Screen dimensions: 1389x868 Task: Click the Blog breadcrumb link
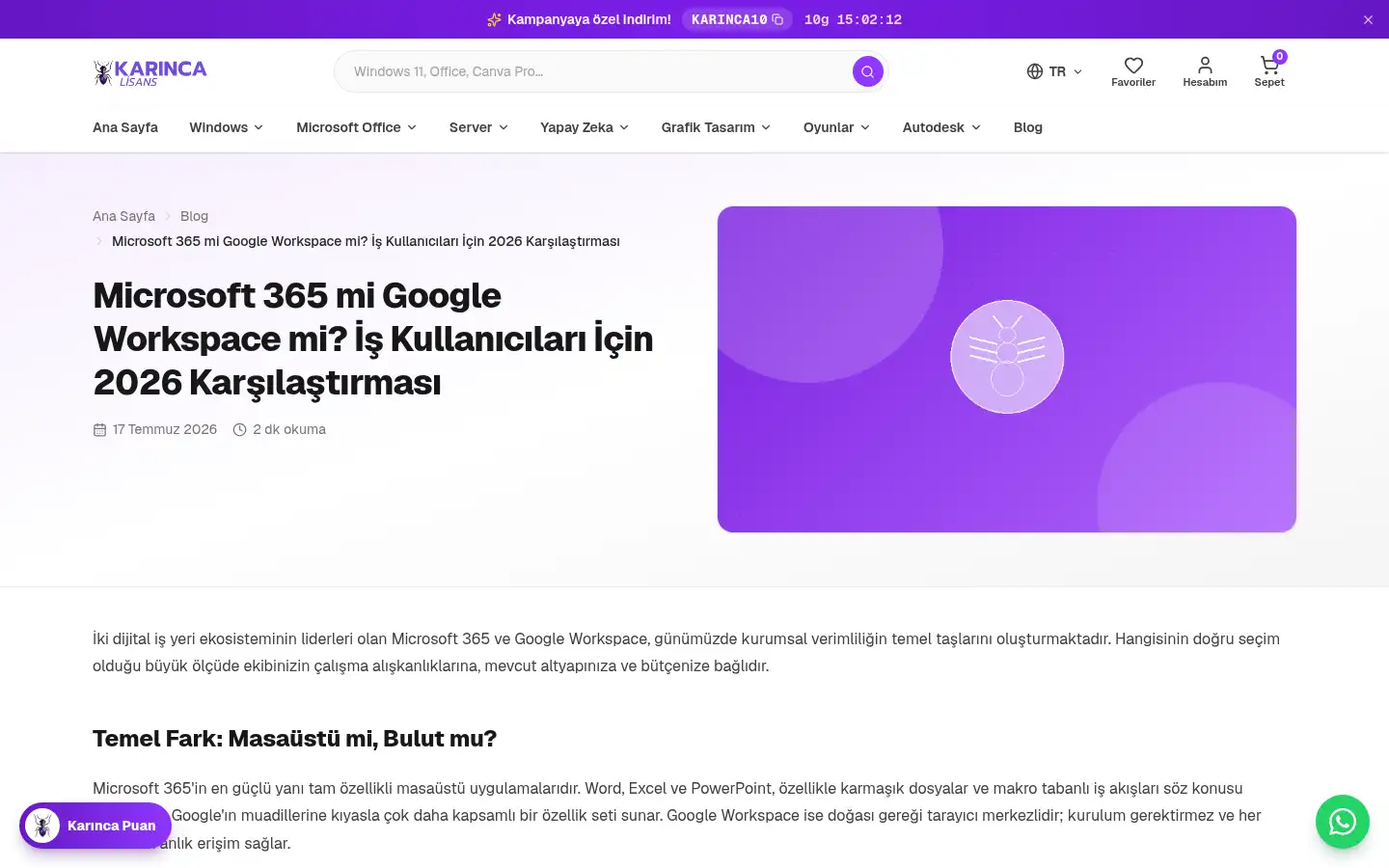click(194, 216)
